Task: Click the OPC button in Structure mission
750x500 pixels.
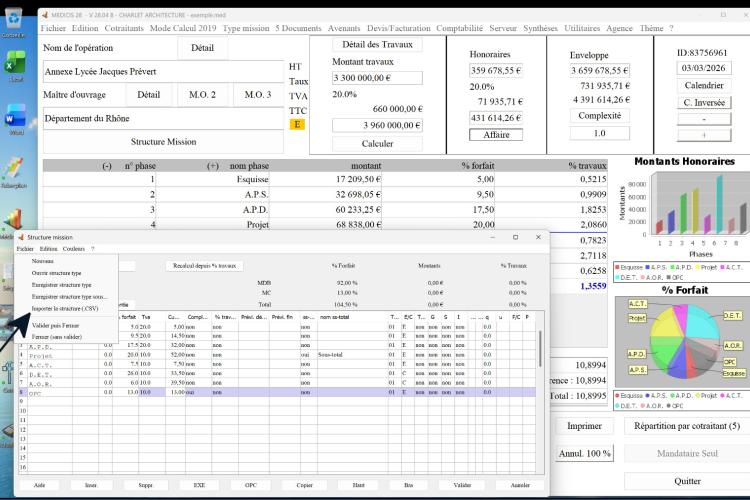Action: coord(251,485)
